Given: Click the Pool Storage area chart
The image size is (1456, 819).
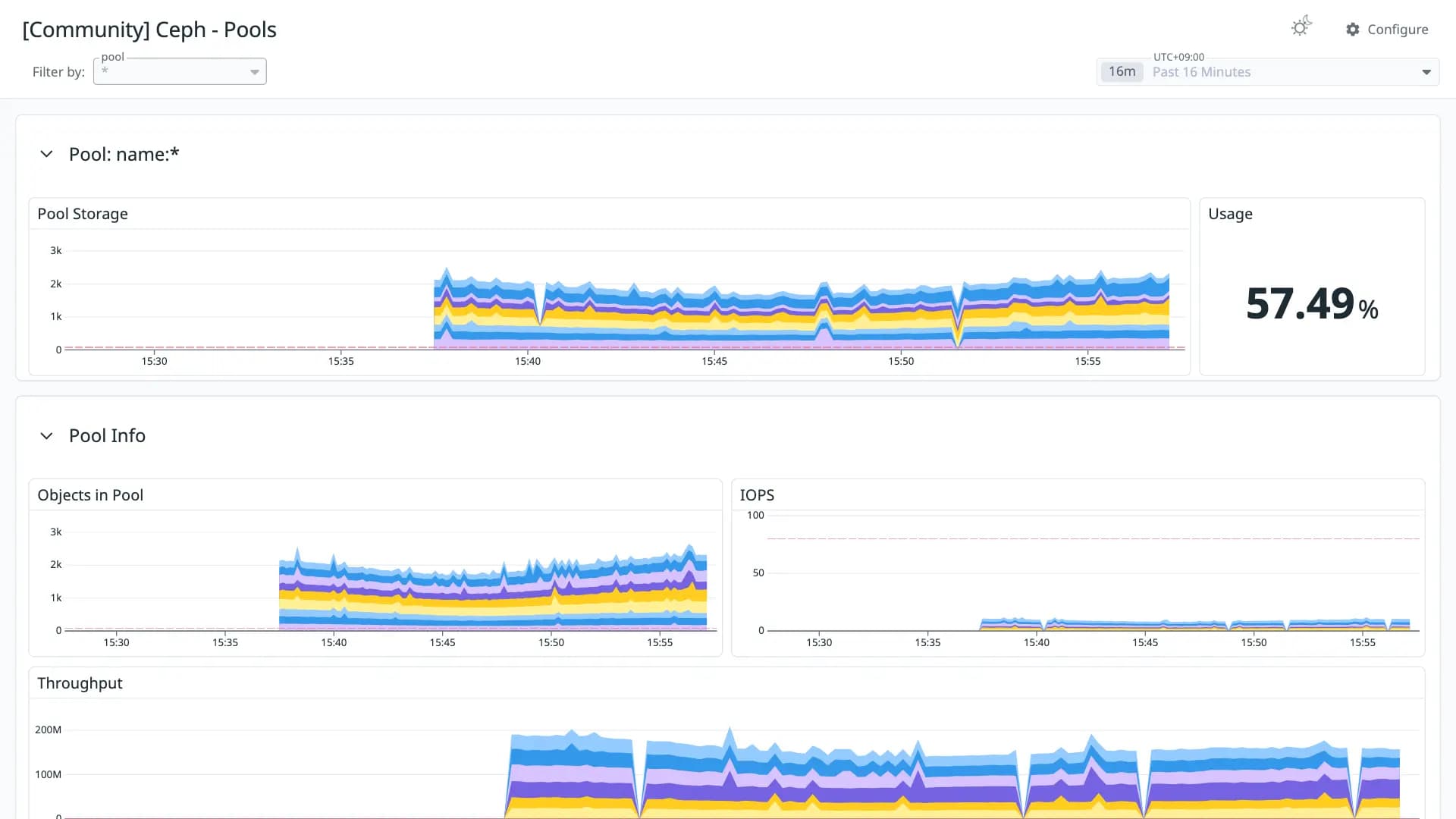Looking at the screenshot, I should point(623,300).
